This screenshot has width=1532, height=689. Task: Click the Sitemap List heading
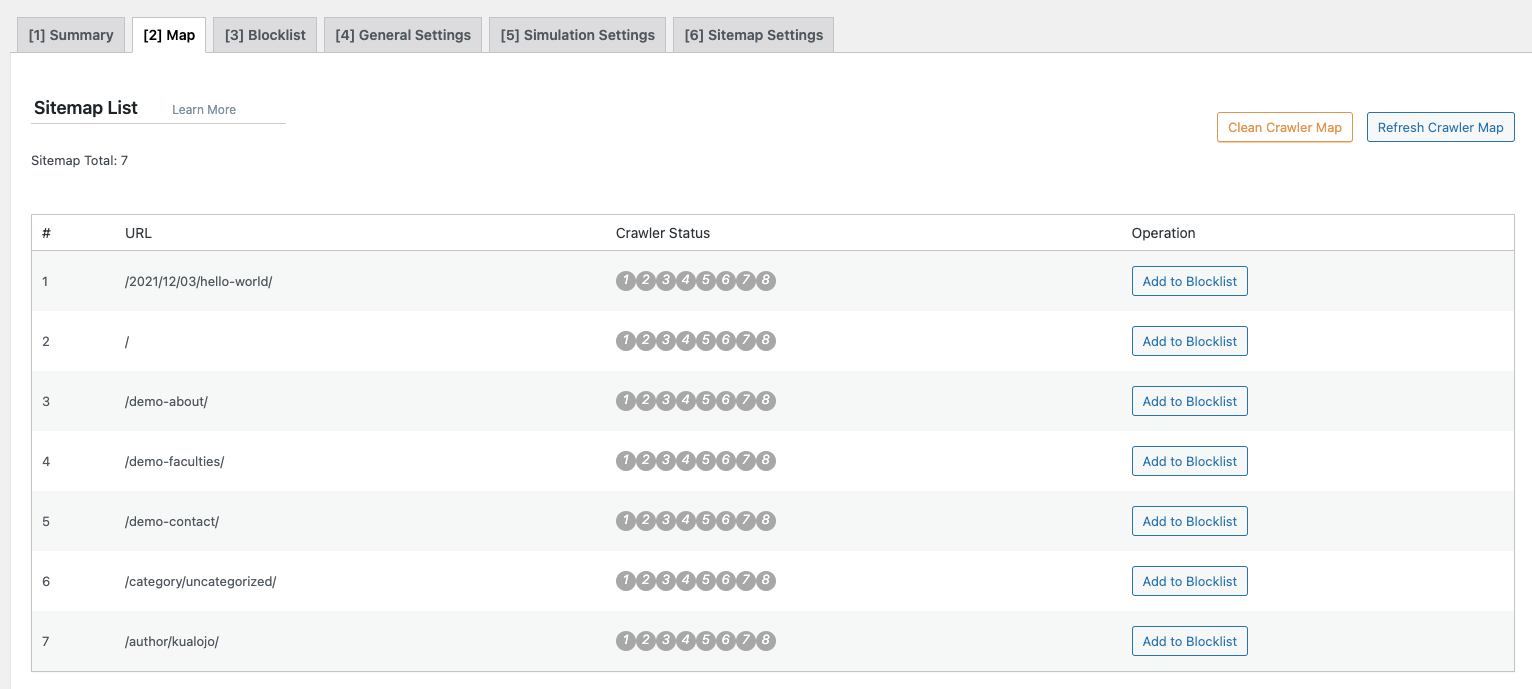86,108
